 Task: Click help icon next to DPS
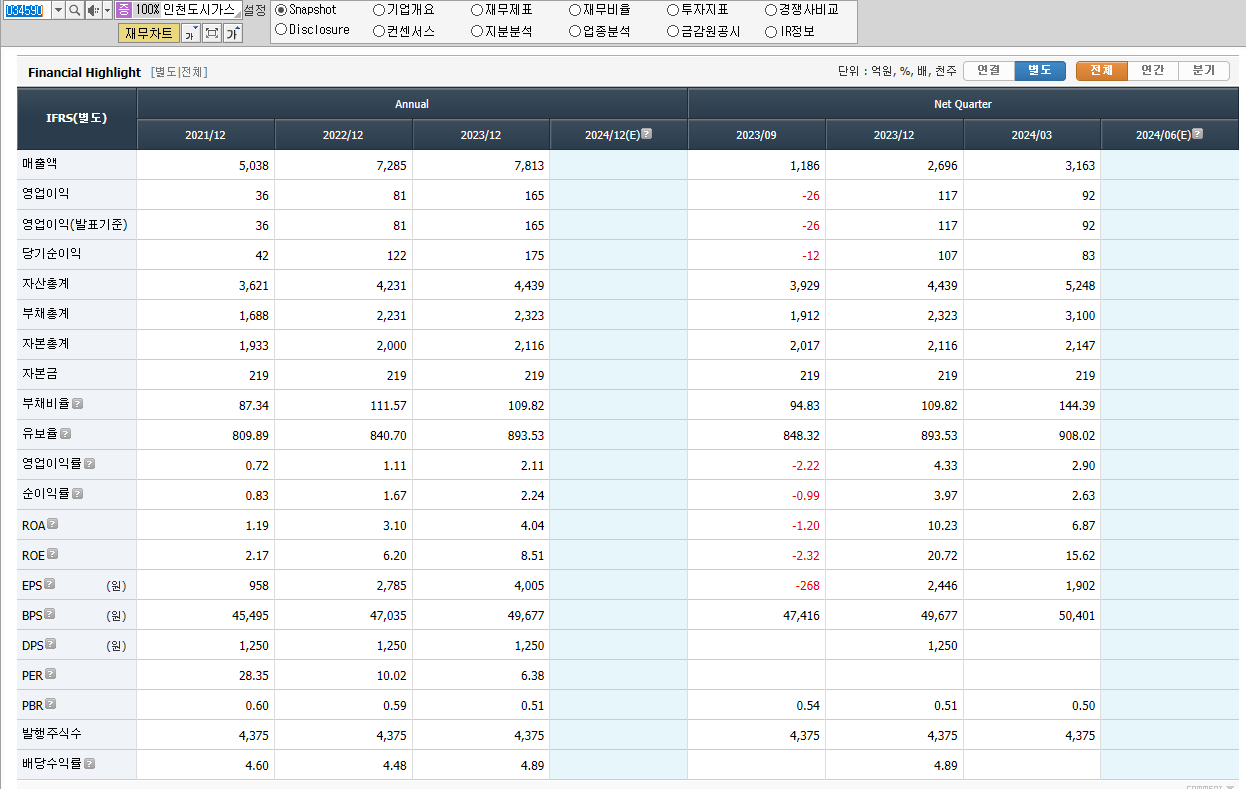[x=51, y=644]
